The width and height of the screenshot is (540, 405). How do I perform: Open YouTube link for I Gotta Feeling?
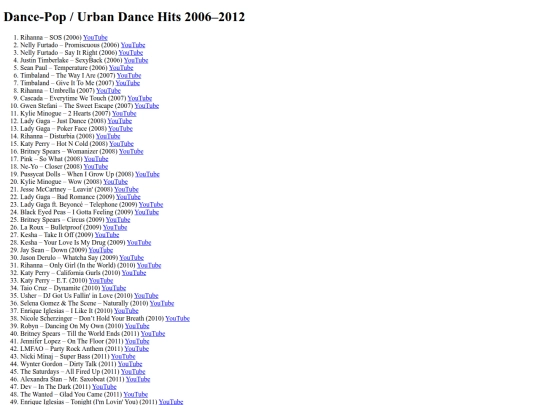tap(147, 212)
